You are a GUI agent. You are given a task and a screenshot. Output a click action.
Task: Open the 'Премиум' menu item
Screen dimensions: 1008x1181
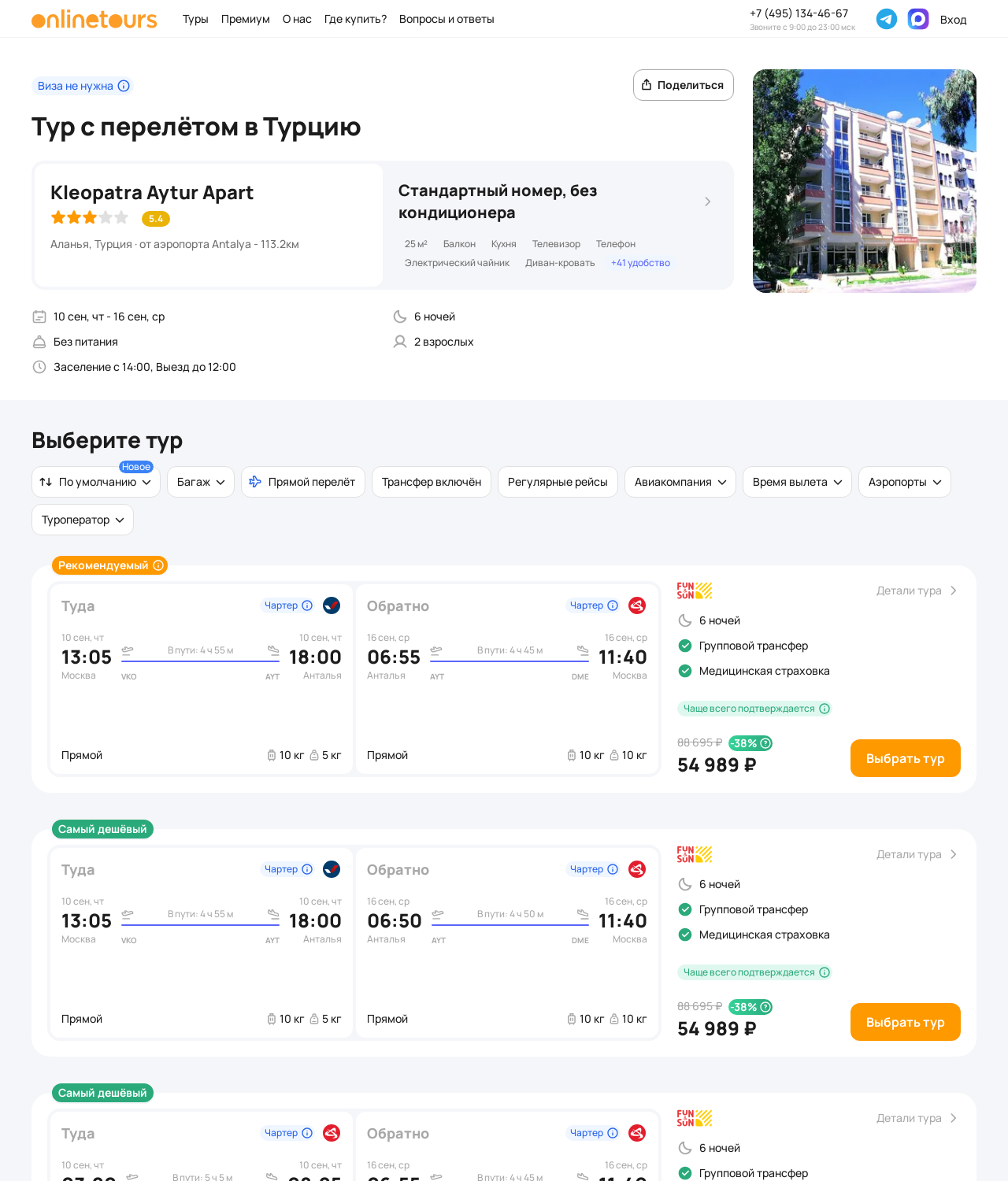tap(246, 19)
